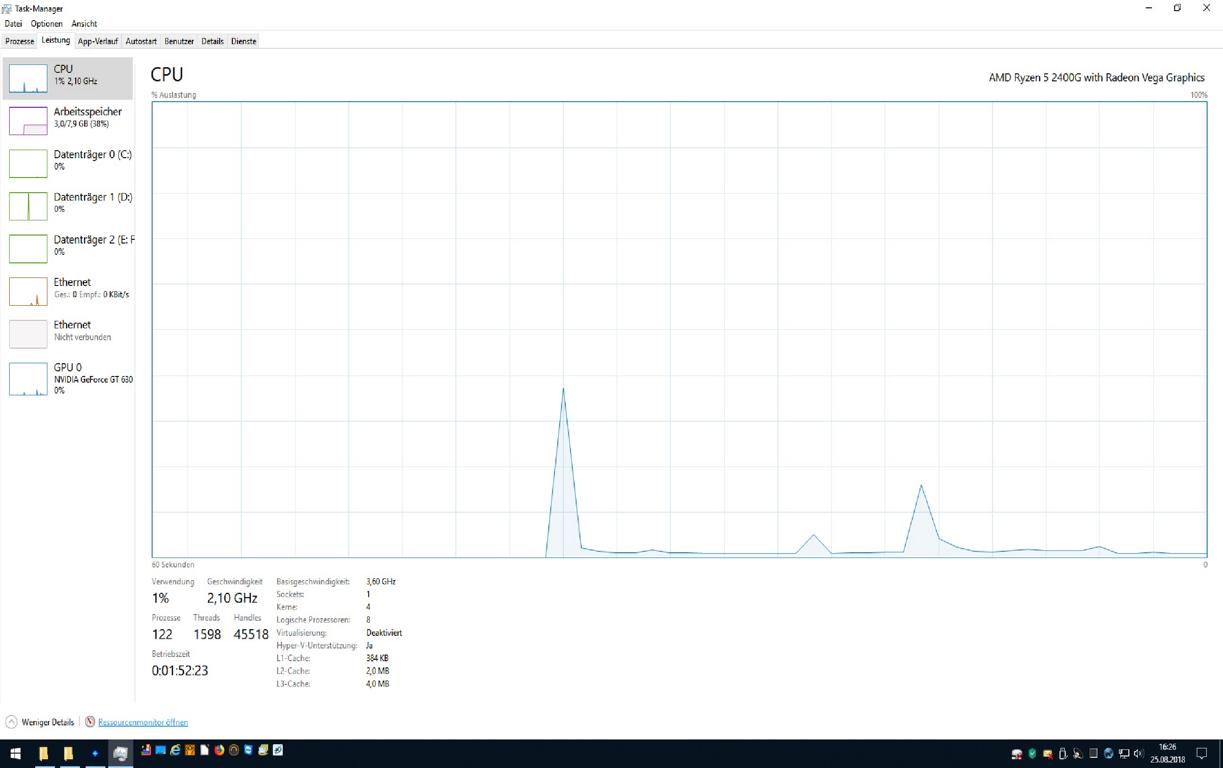Open the Windows Start menu
This screenshot has height=768, width=1223.
click(x=15, y=753)
